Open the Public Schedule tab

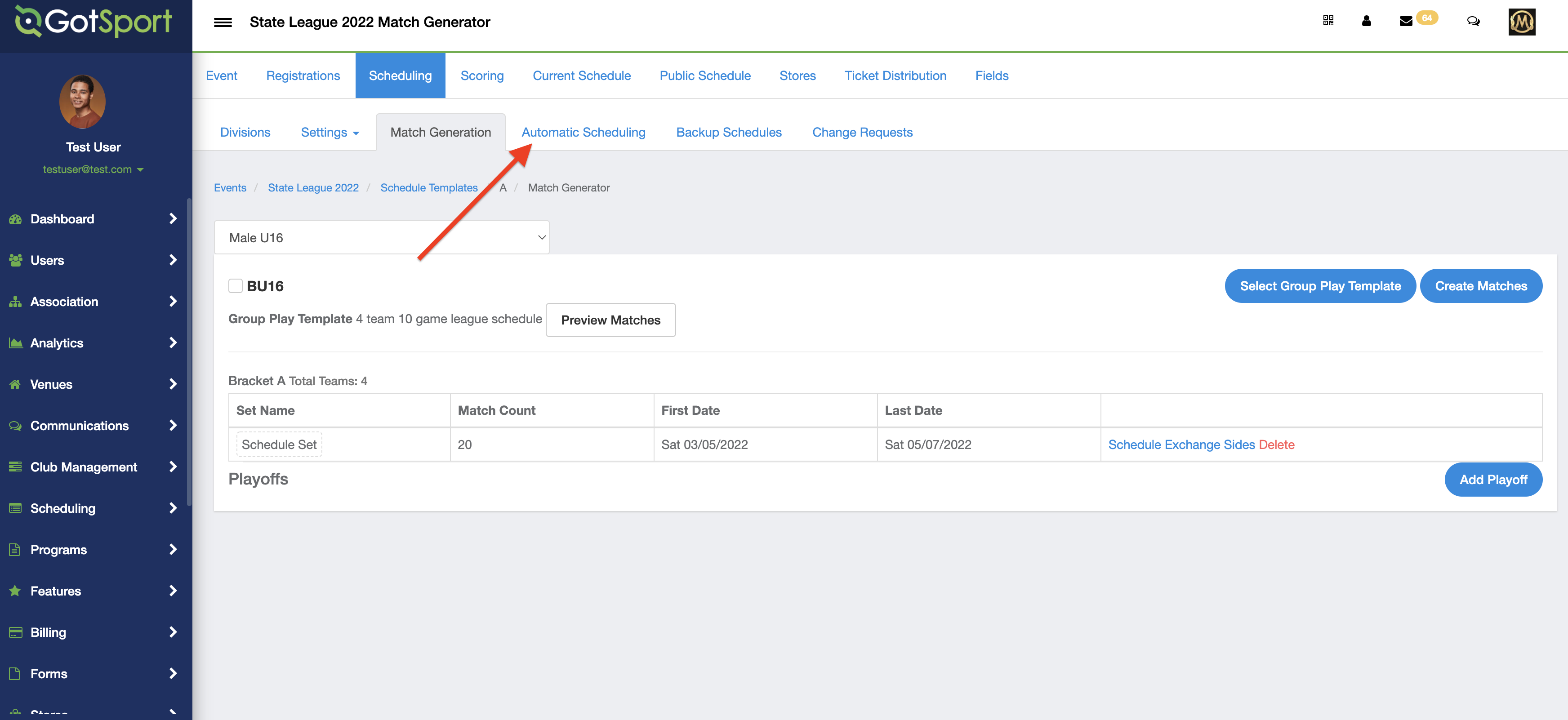(705, 76)
